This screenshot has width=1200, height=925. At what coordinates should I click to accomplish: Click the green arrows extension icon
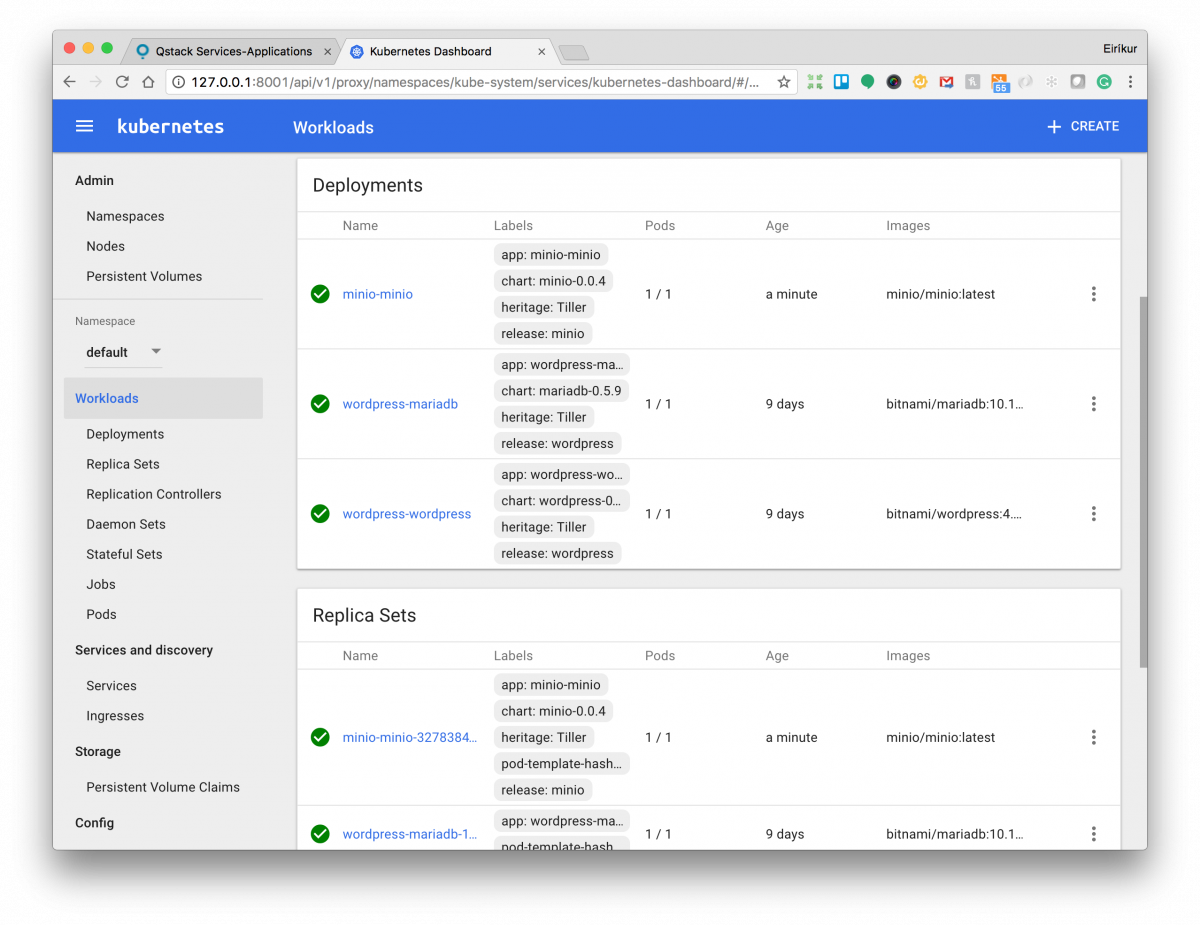click(x=815, y=82)
